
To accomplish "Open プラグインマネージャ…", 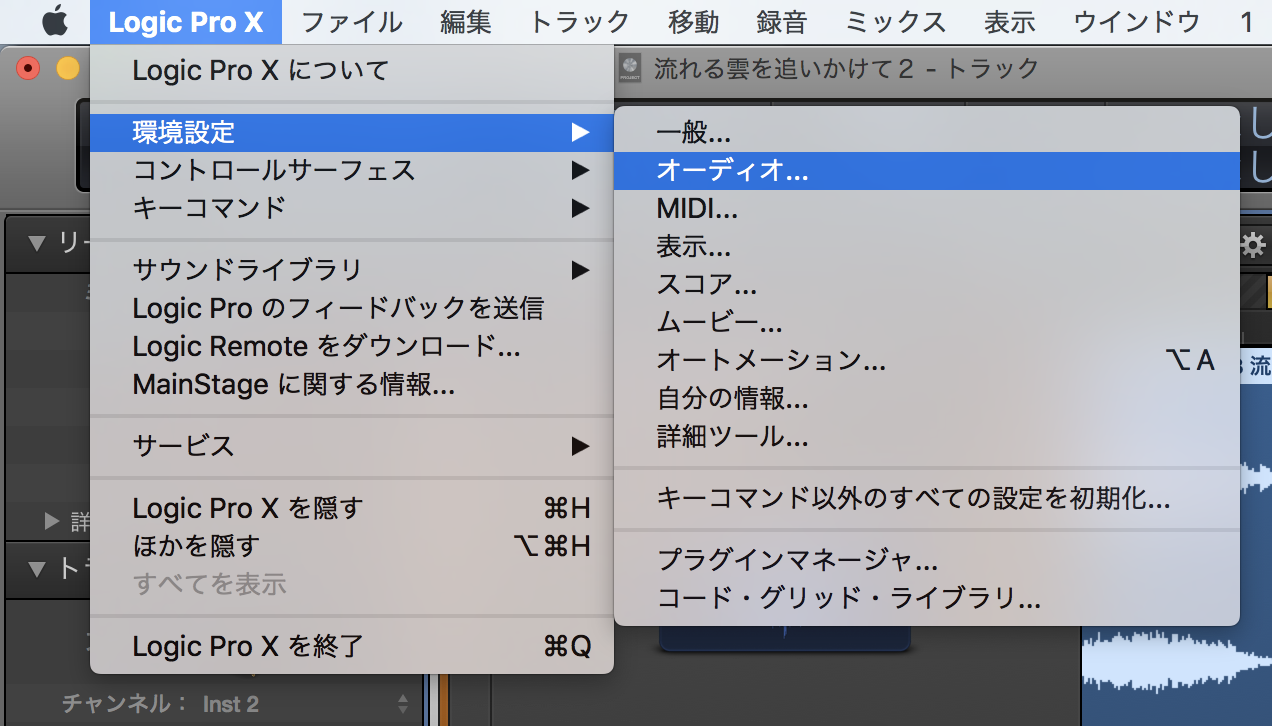I will pos(926,560).
